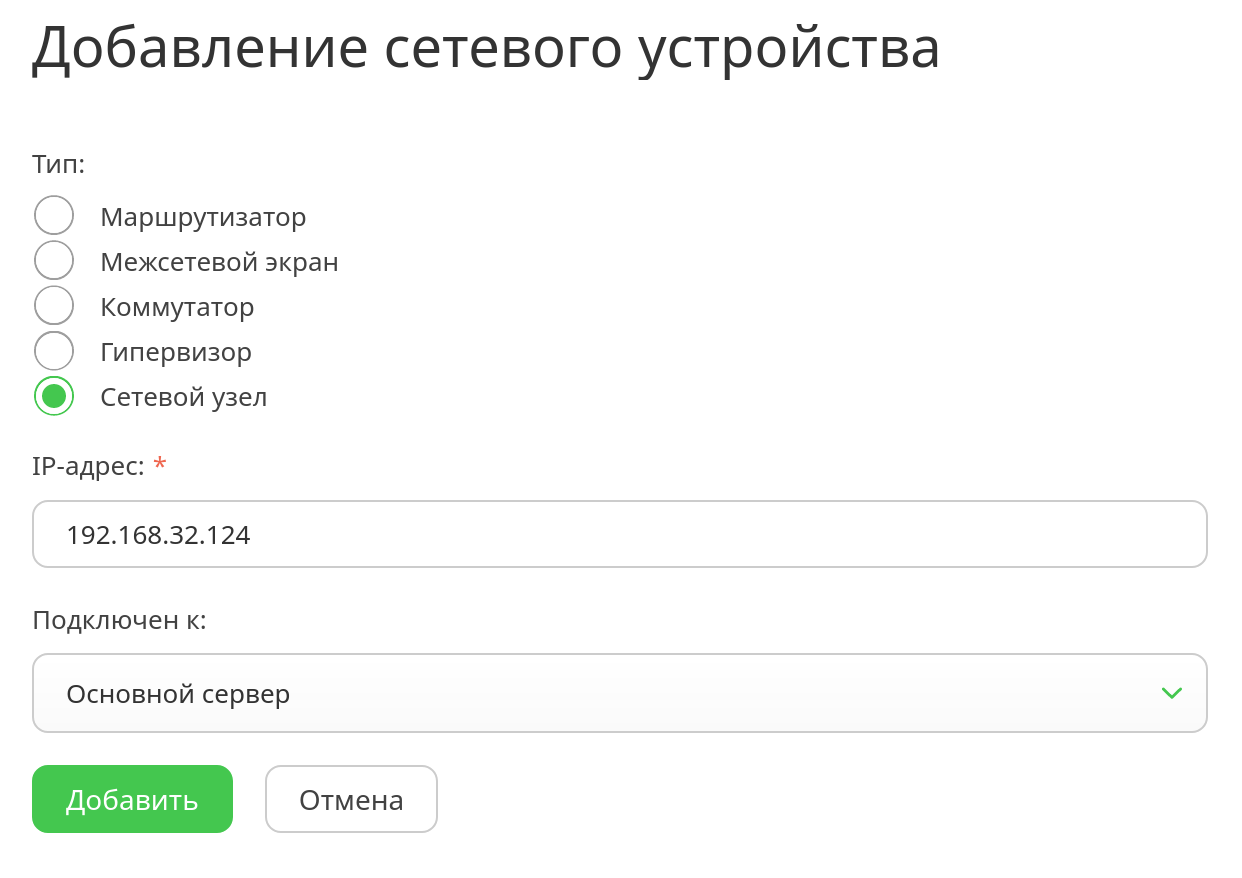
Task: Click the IP-адрес field label
Action: click(x=88, y=465)
